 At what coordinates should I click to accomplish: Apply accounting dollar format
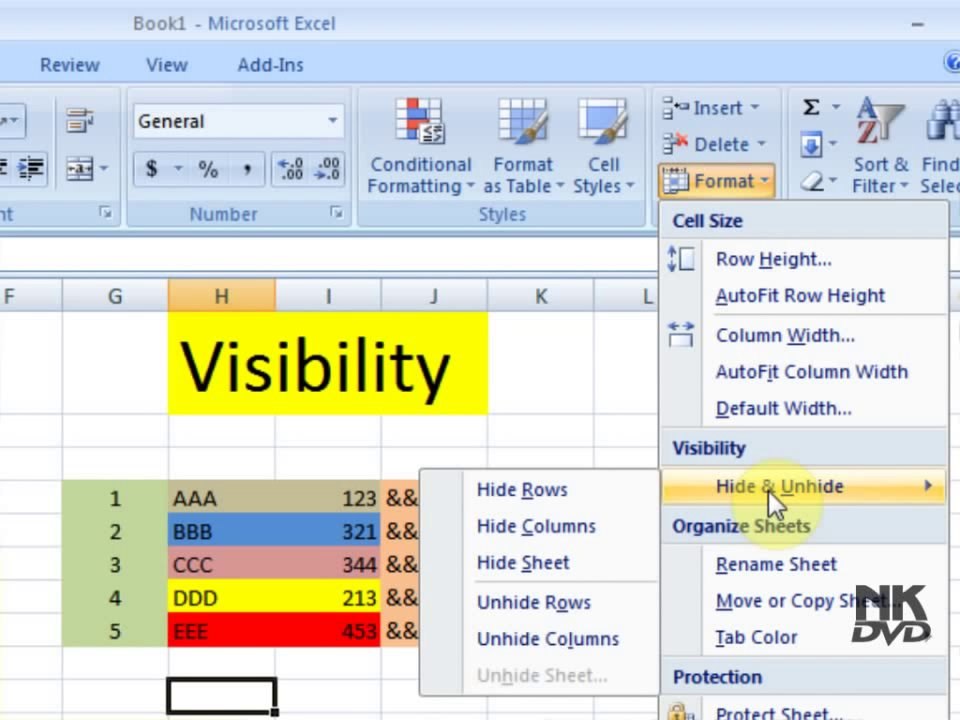pyautogui.click(x=151, y=168)
